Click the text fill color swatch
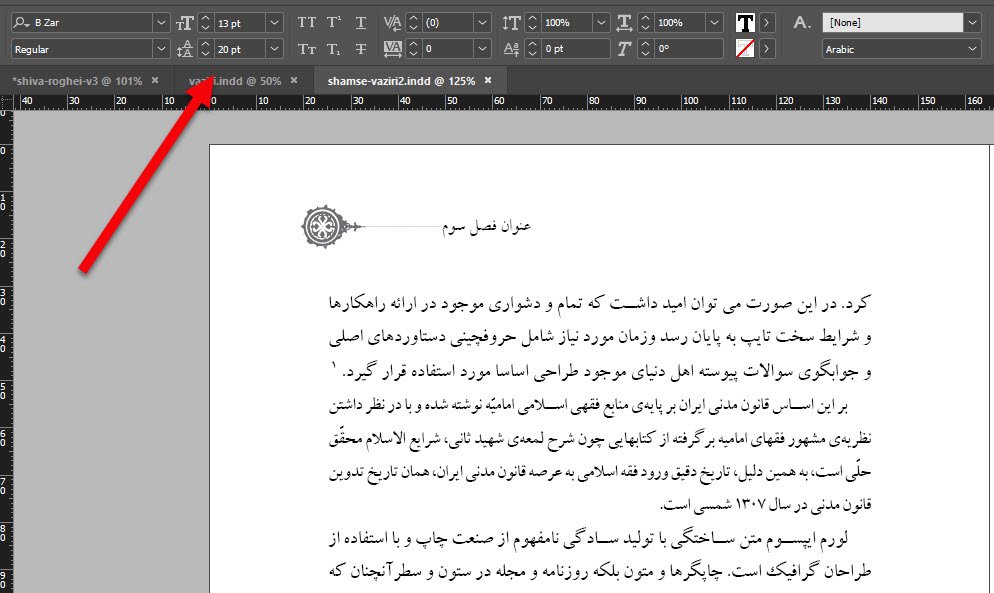The image size is (994, 593). [745, 22]
